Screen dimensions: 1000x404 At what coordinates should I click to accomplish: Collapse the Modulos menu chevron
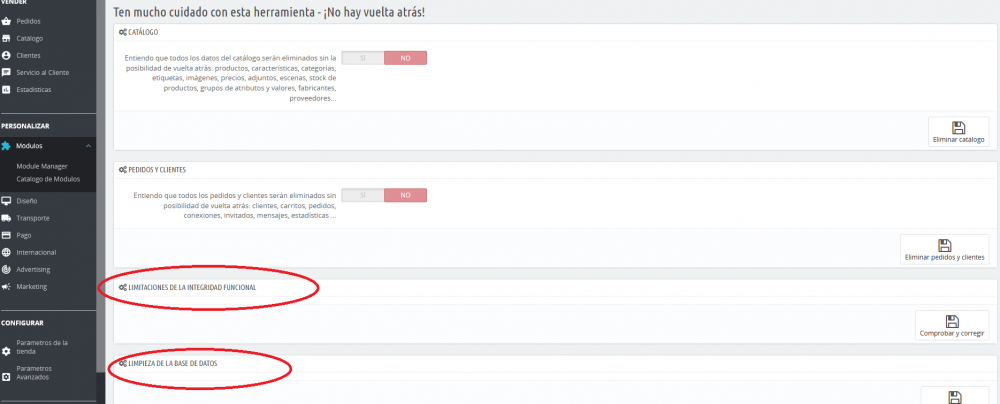[x=88, y=146]
